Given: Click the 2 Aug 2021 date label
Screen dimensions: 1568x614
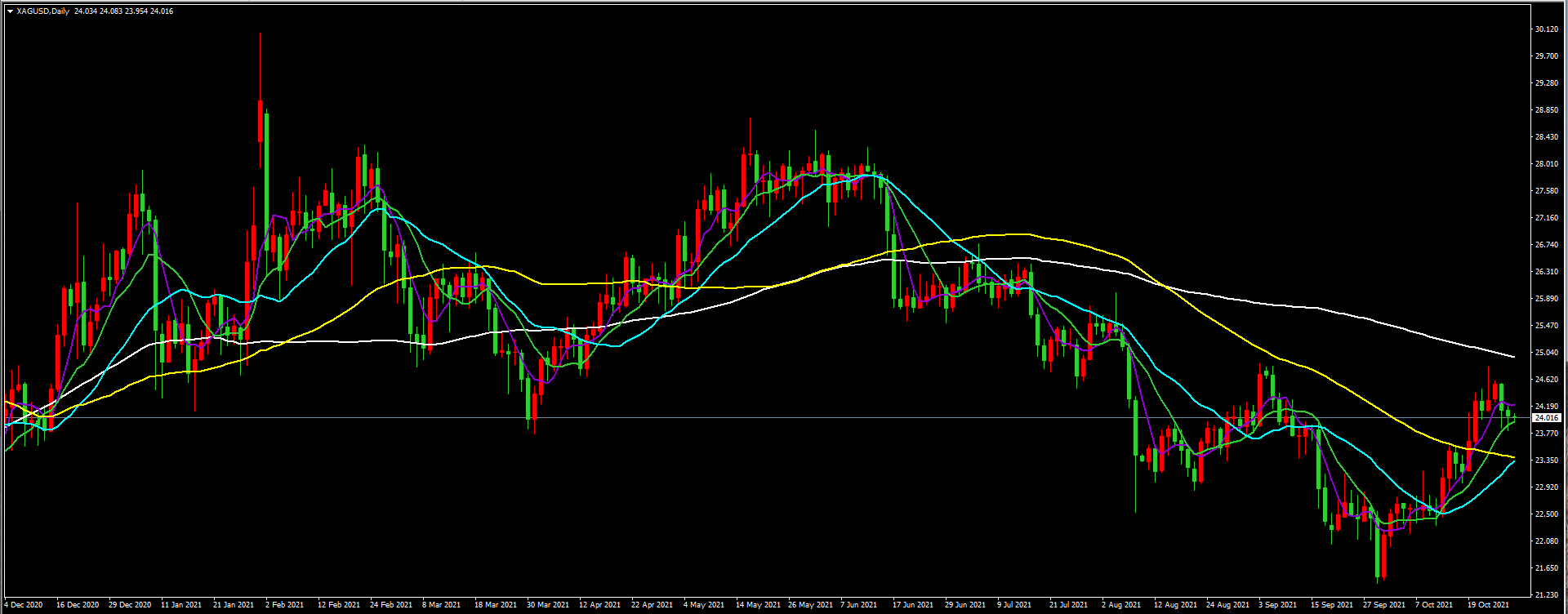Looking at the screenshot, I should coord(1121,605).
